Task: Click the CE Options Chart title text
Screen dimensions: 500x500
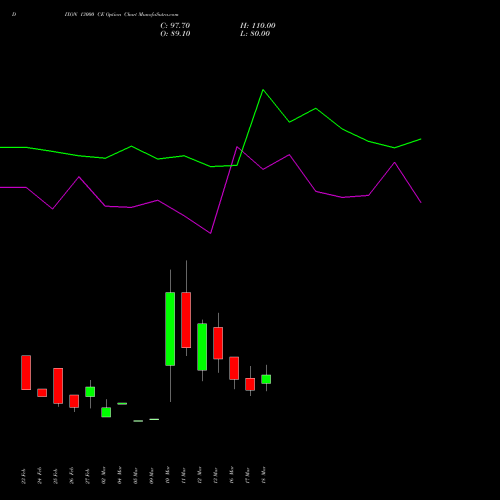Action: pos(121,15)
